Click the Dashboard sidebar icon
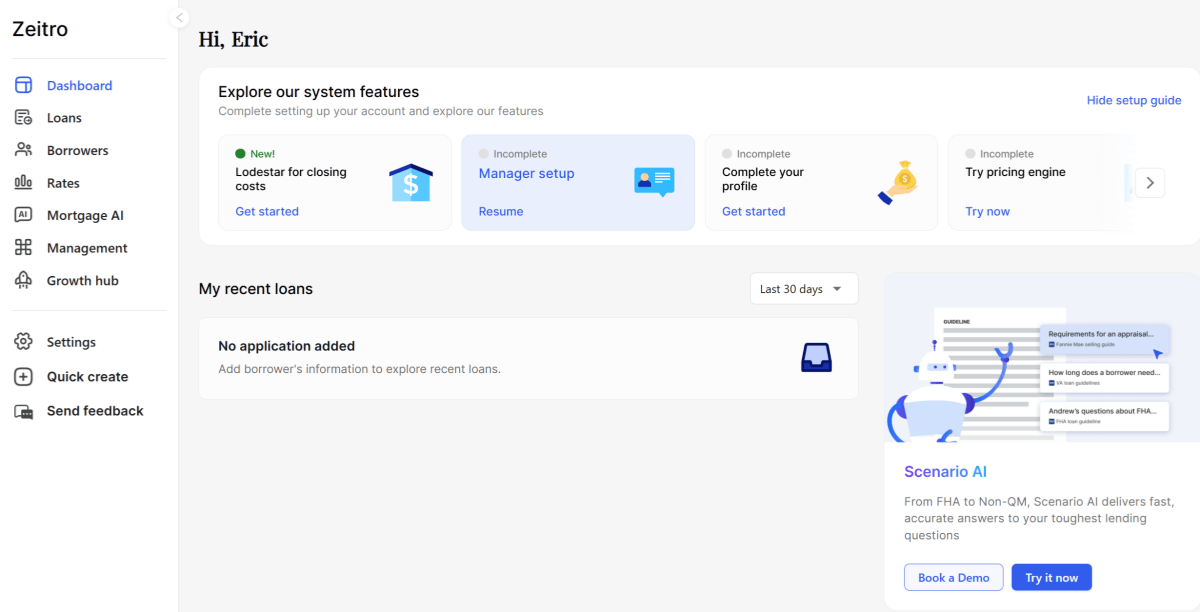Image resolution: width=1200 pixels, height=612 pixels. [24, 85]
